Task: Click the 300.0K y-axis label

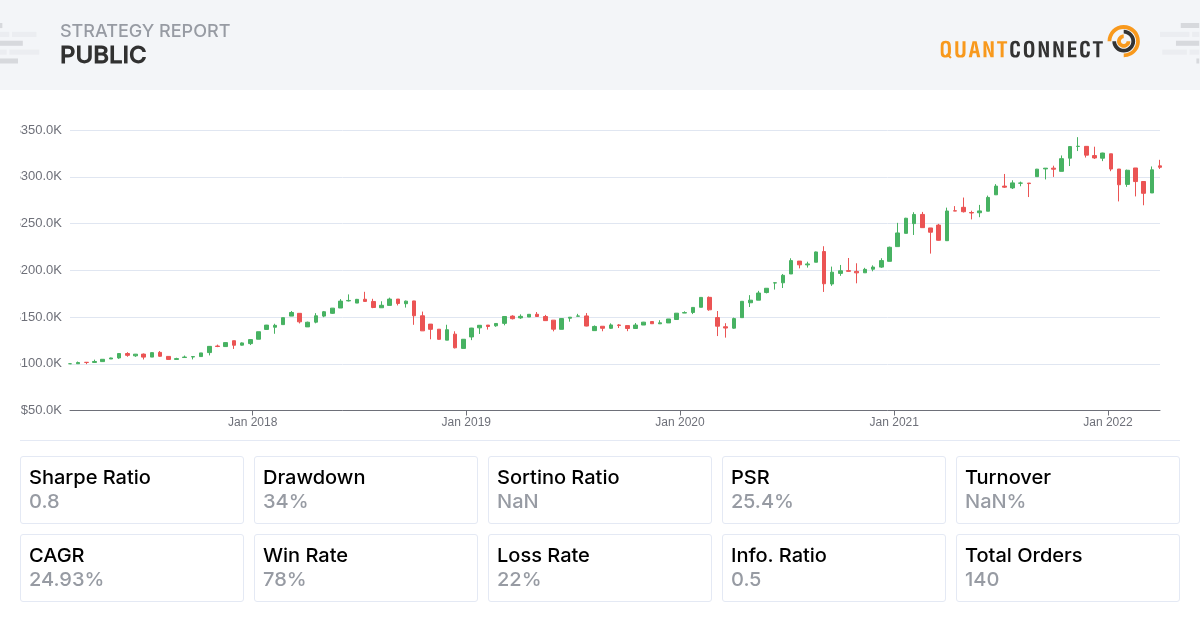Action: 41,176
